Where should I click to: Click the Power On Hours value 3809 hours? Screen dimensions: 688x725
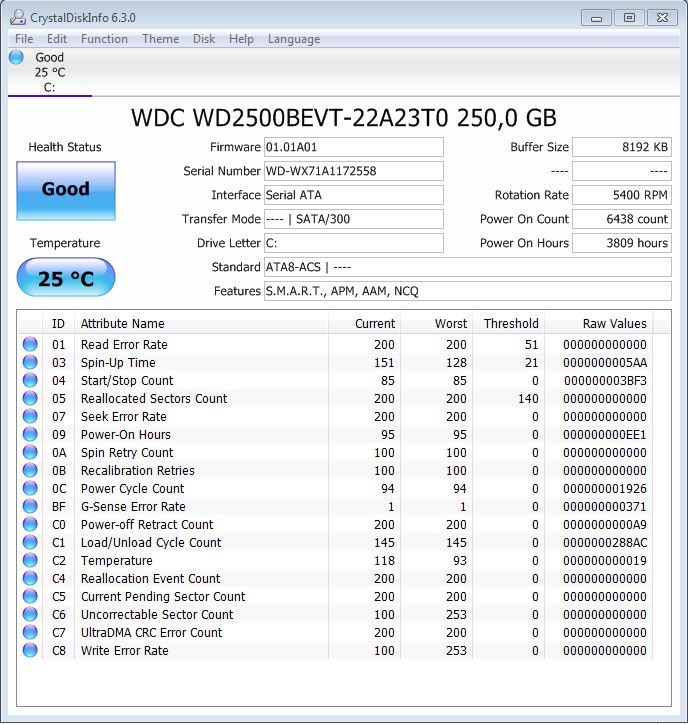pyautogui.click(x=622, y=243)
